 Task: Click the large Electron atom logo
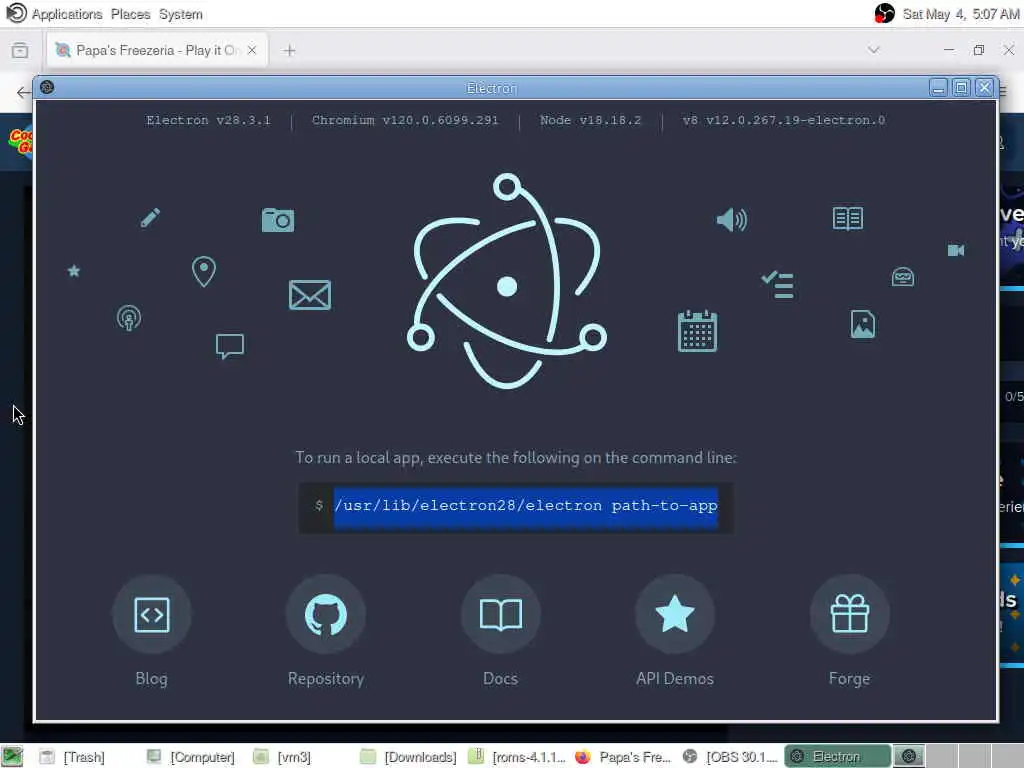[x=507, y=281]
